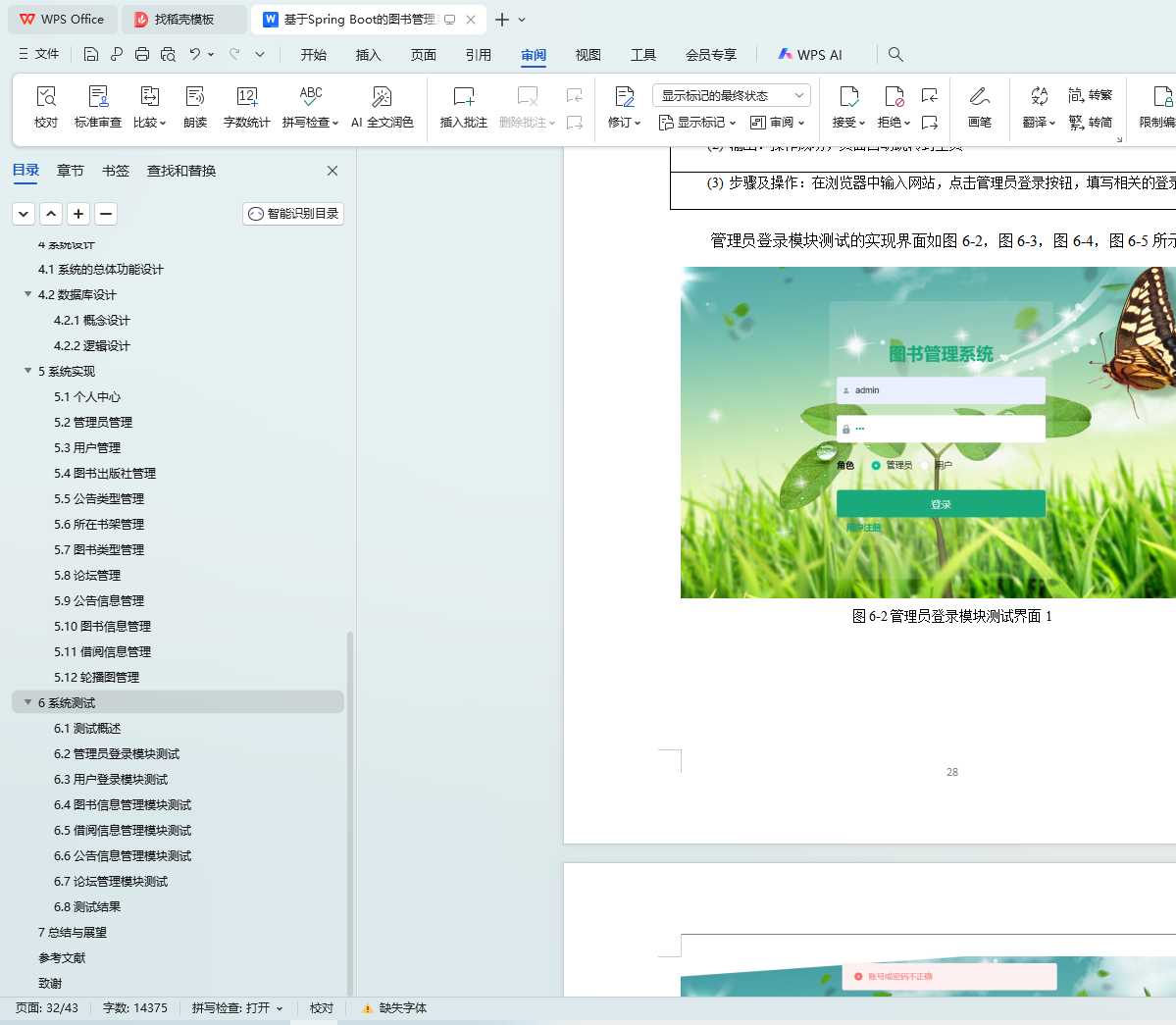This screenshot has width=1176, height=1025.
Task: Switch to the 视图 ribbon tab
Action: coord(588,55)
